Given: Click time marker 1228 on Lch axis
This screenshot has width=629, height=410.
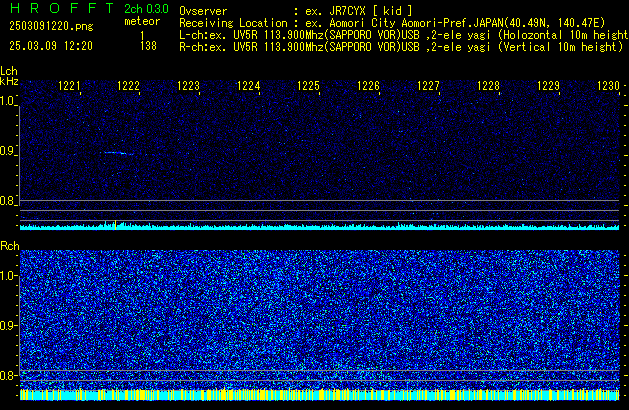Looking at the screenshot, I should [489, 86].
